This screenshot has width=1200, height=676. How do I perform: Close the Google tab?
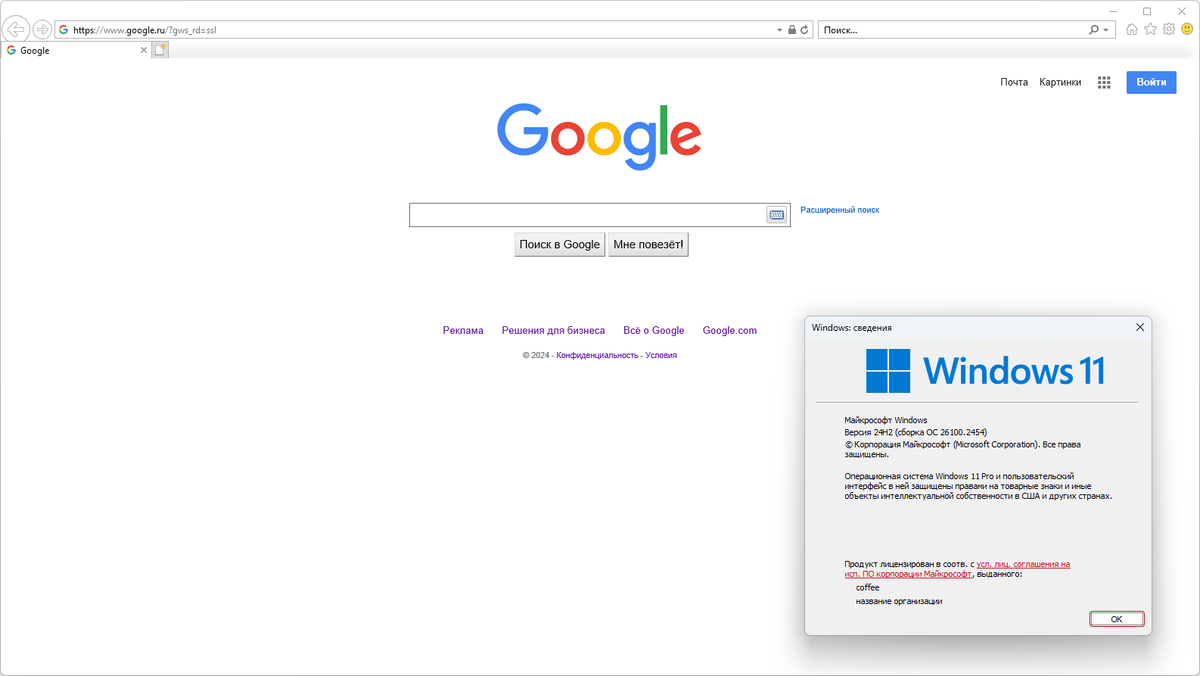[144, 50]
